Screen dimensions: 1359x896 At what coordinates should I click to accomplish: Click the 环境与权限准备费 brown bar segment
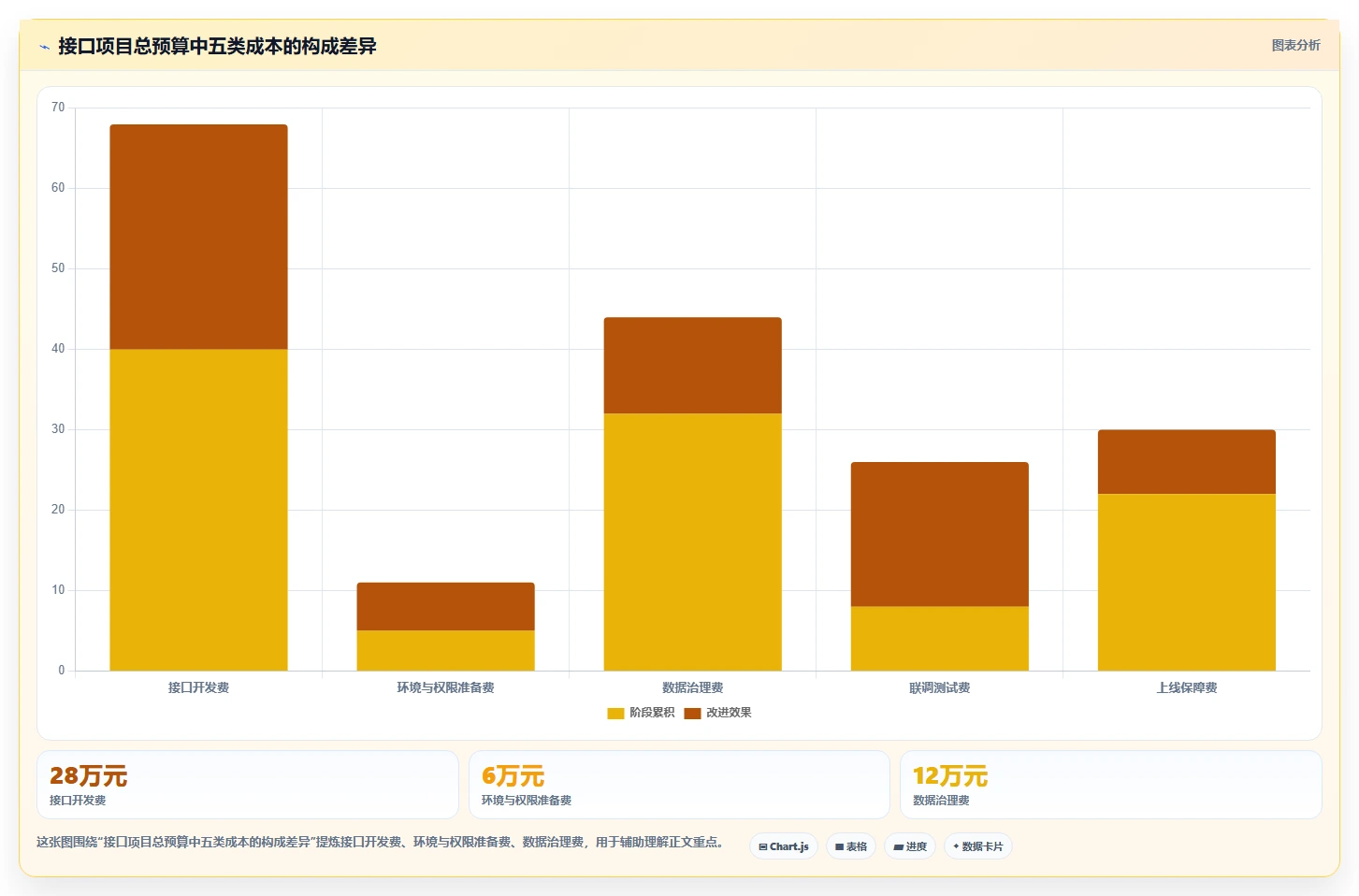(445, 606)
